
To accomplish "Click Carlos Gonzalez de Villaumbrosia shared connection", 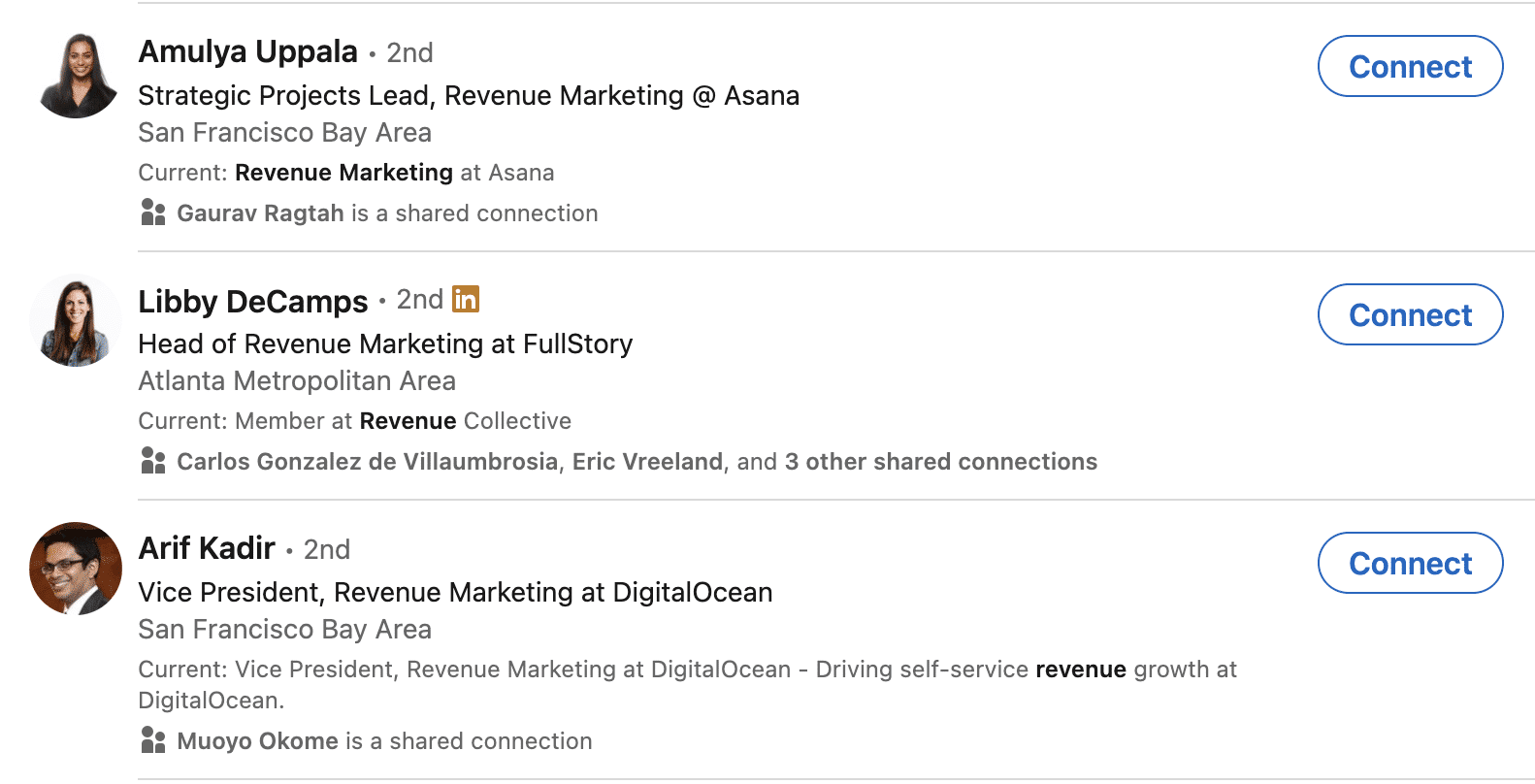I will click(368, 462).
